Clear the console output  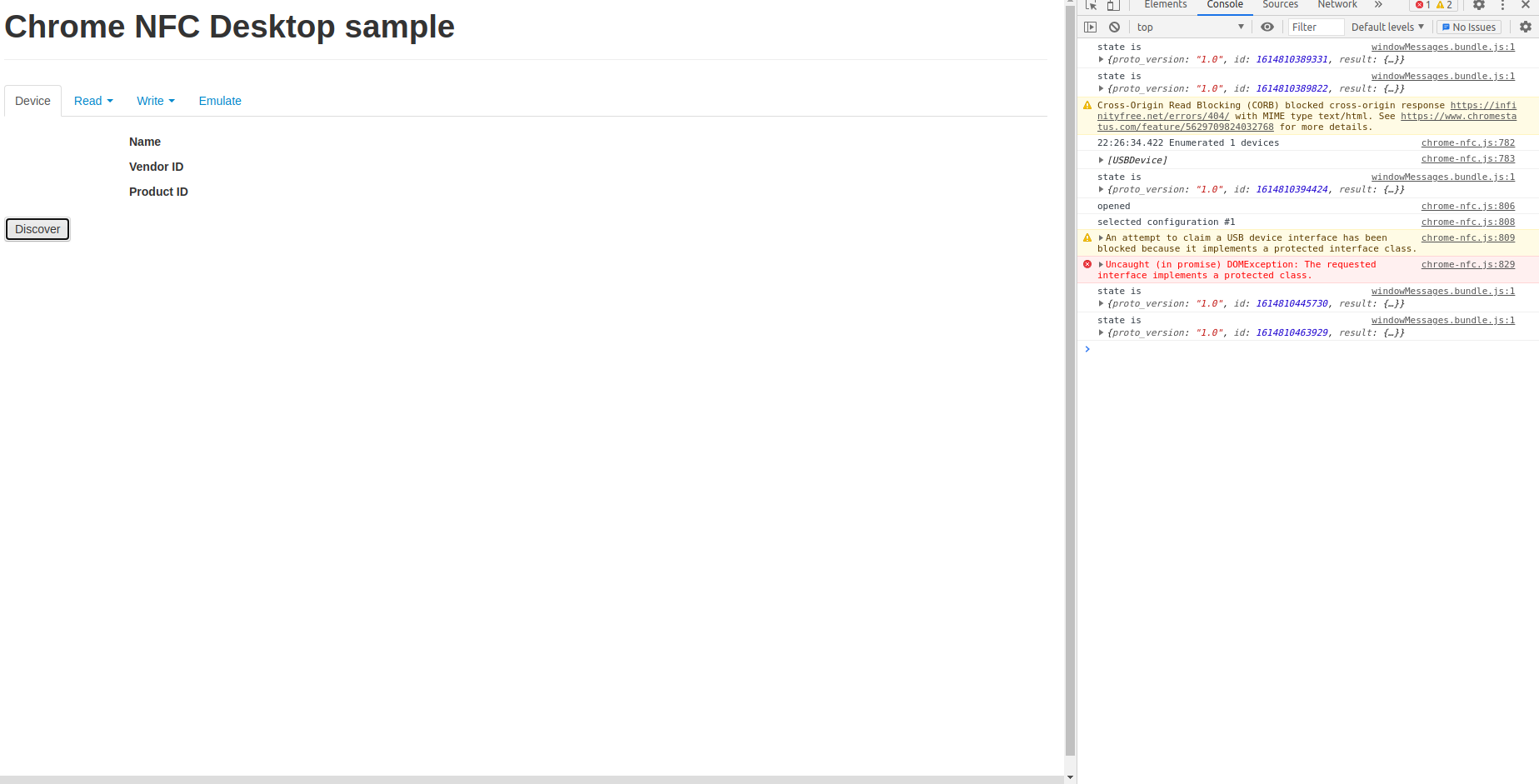click(1114, 27)
